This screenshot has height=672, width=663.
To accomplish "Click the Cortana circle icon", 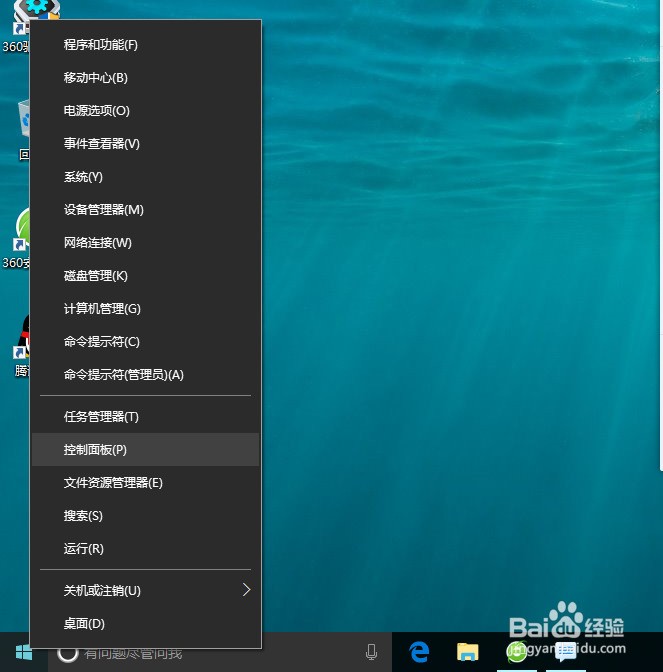I will pyautogui.click(x=68, y=654).
